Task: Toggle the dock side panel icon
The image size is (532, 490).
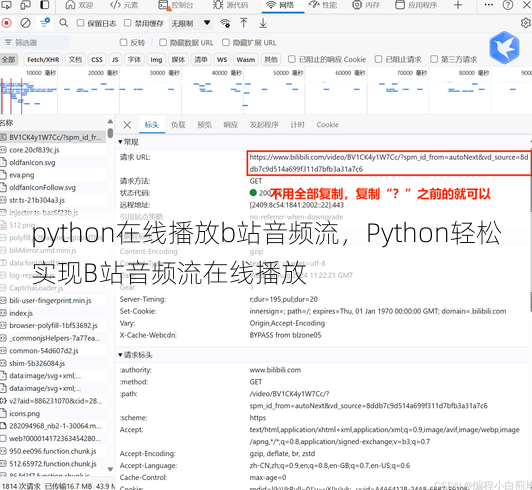Action: (x=44, y=5)
